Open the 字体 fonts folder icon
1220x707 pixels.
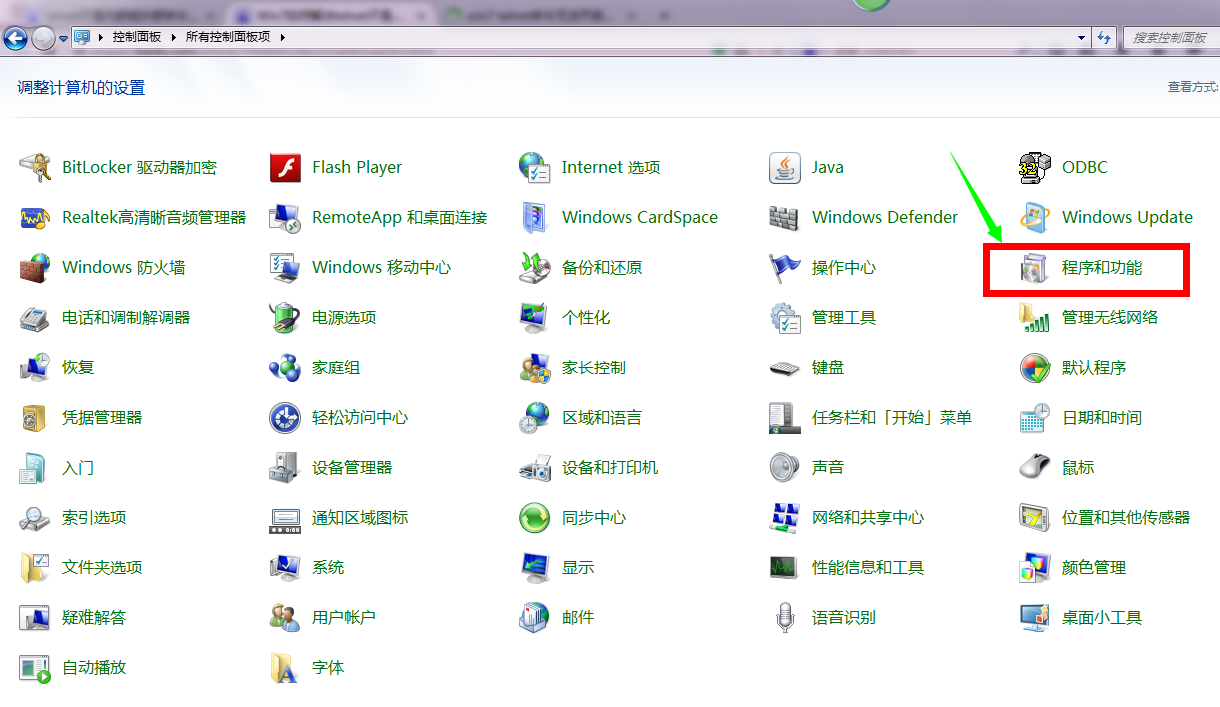point(285,667)
